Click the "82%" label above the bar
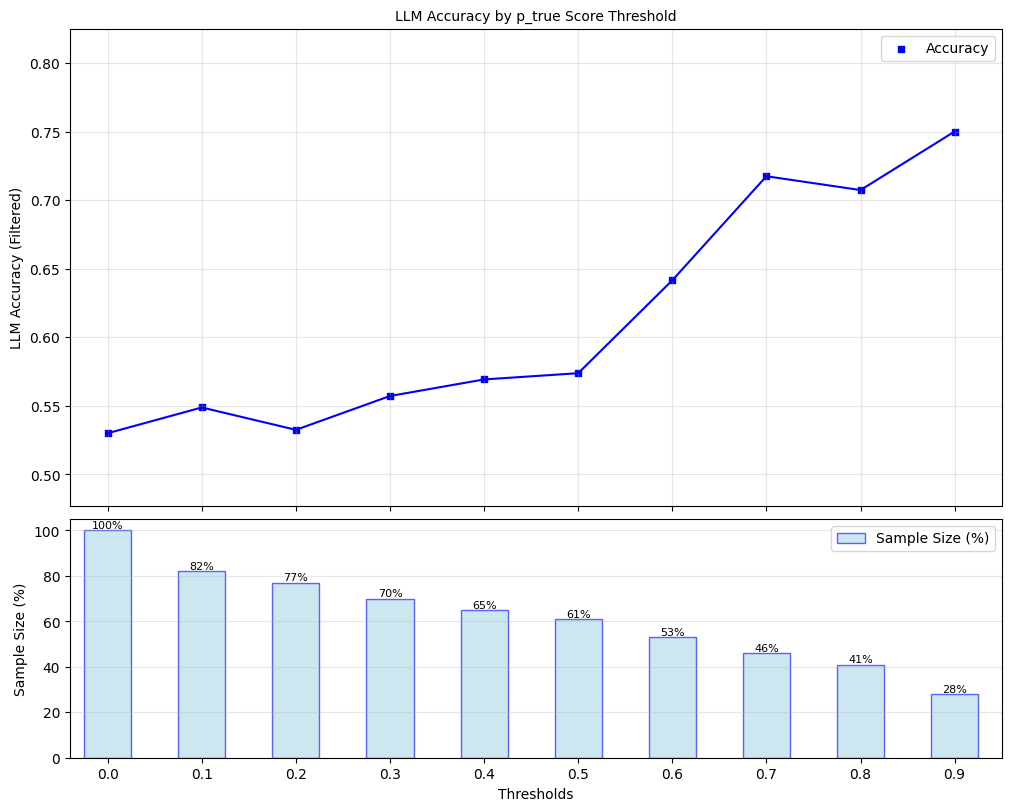Screen dimensions: 1011x811 [202, 566]
